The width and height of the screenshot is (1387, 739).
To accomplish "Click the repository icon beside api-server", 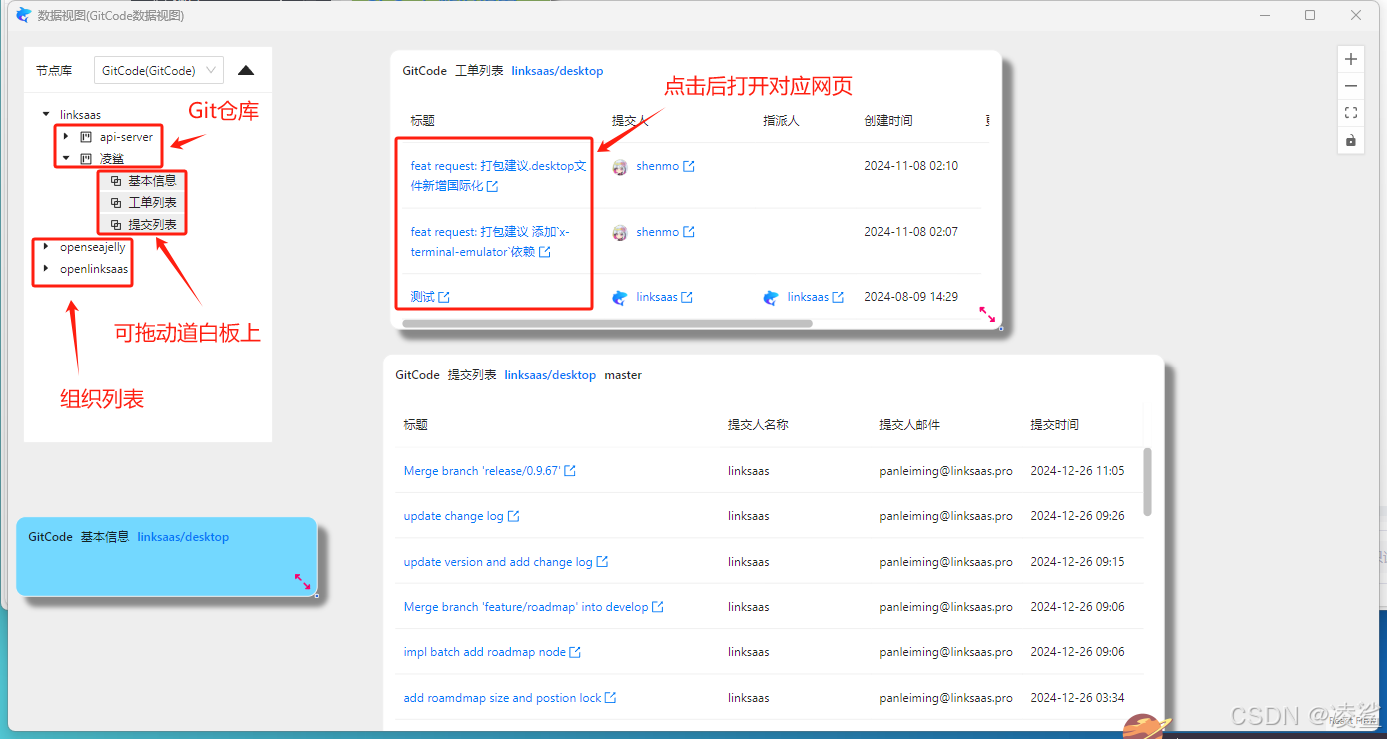I will pos(88,136).
